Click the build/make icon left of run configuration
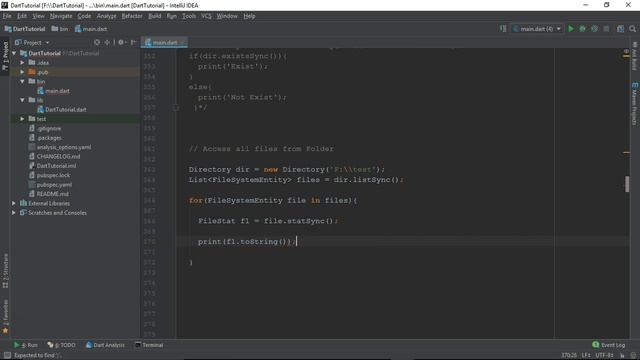 tap(503, 29)
